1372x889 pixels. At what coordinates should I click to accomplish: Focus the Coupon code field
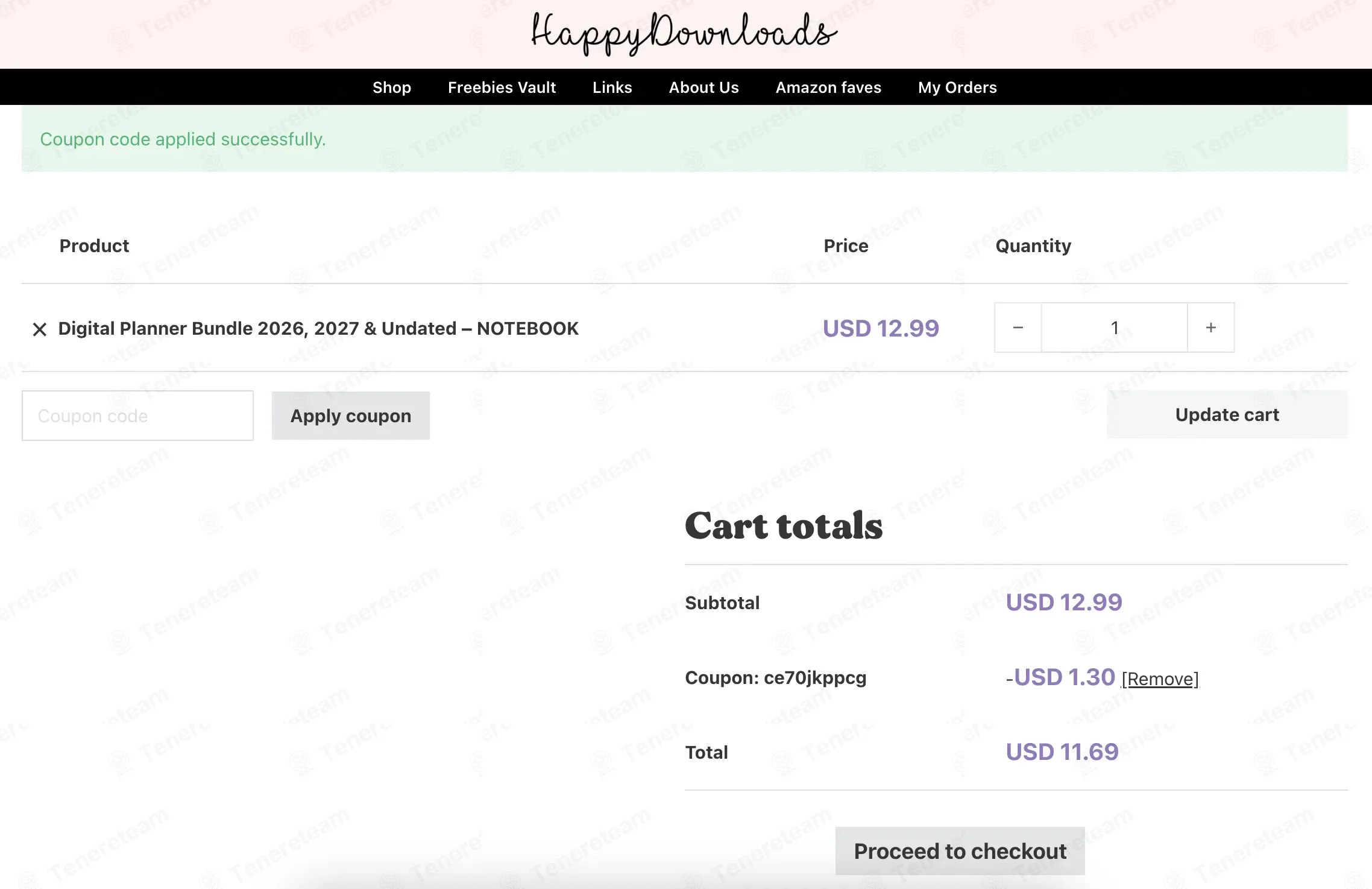(137, 416)
